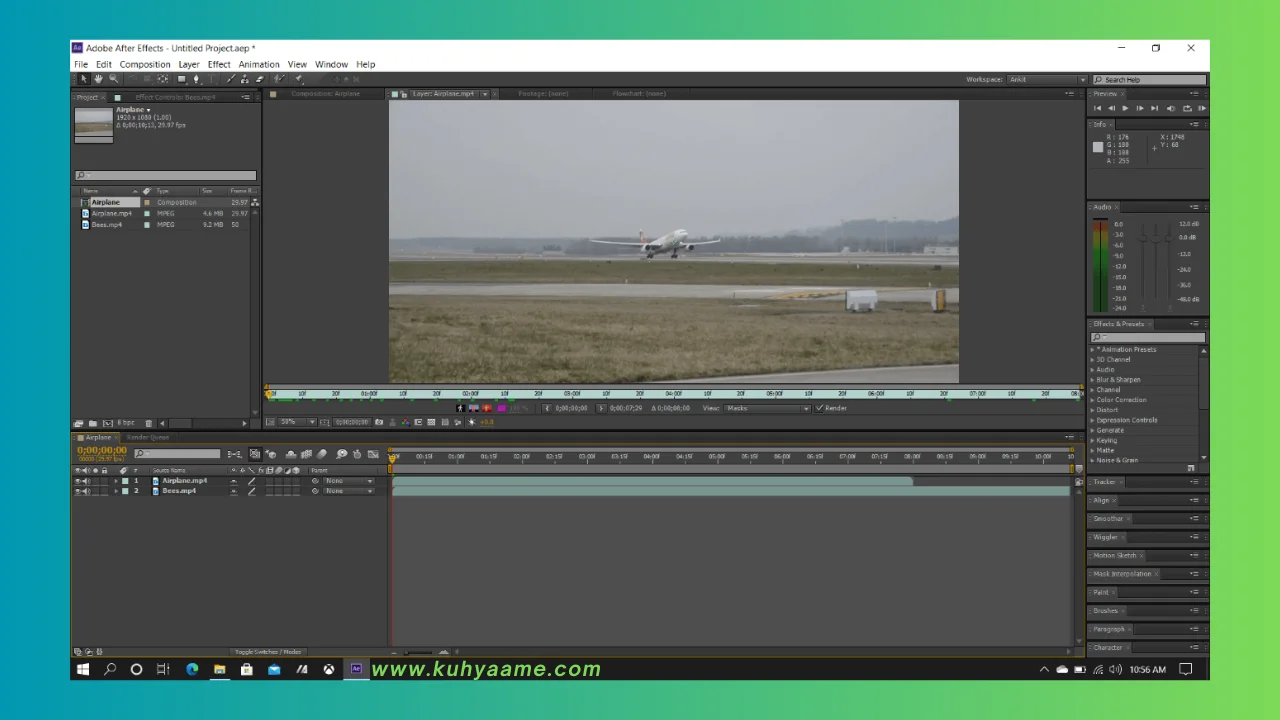Select the Selection arrow tool
1280x720 pixels.
(x=84, y=79)
